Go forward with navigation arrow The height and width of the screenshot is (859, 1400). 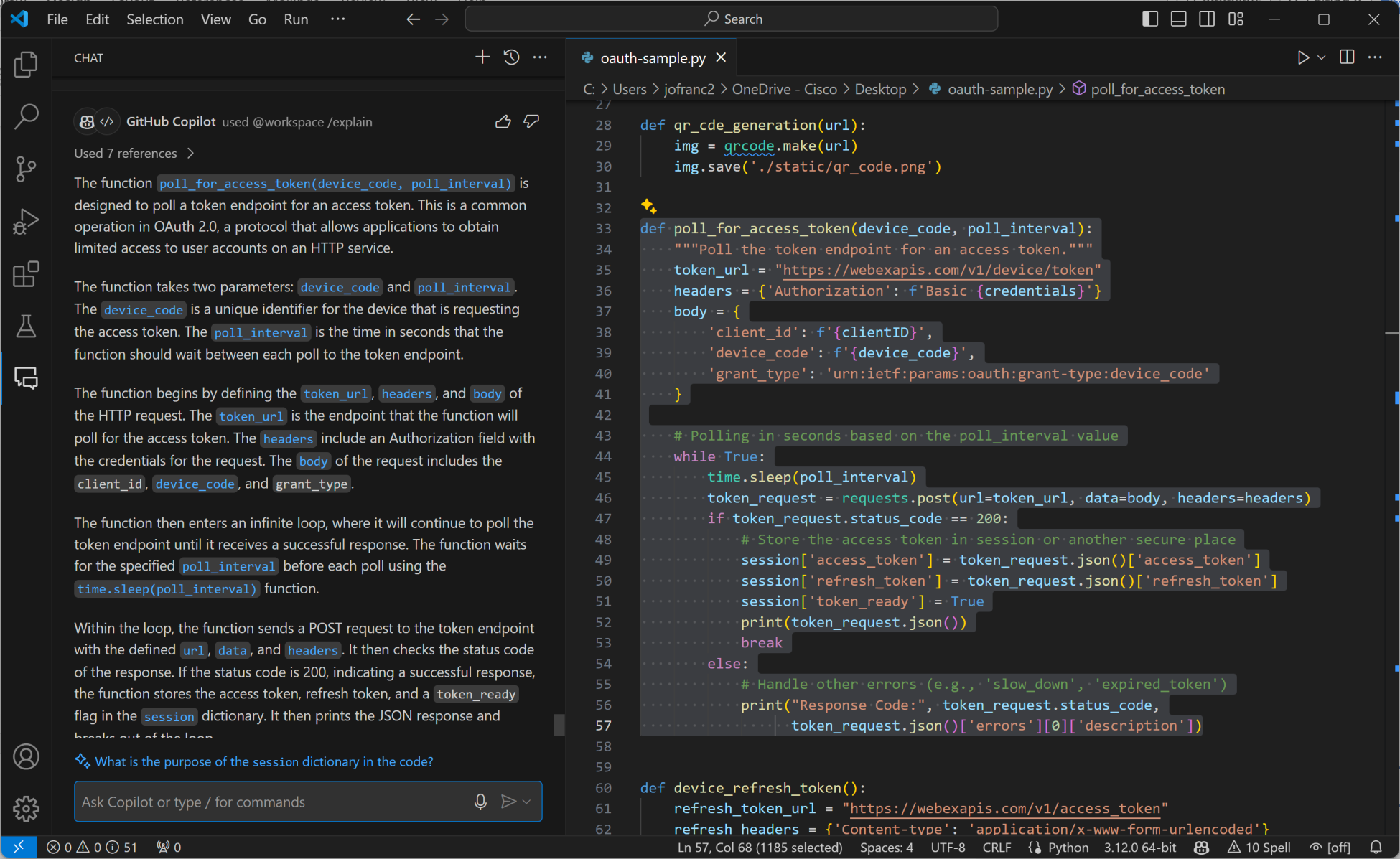pyautogui.click(x=442, y=19)
